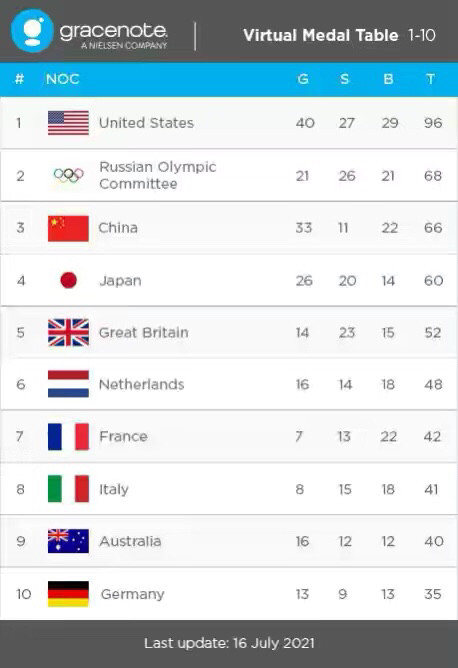Select the G gold column header
This screenshot has height=668, width=458.
303,79
